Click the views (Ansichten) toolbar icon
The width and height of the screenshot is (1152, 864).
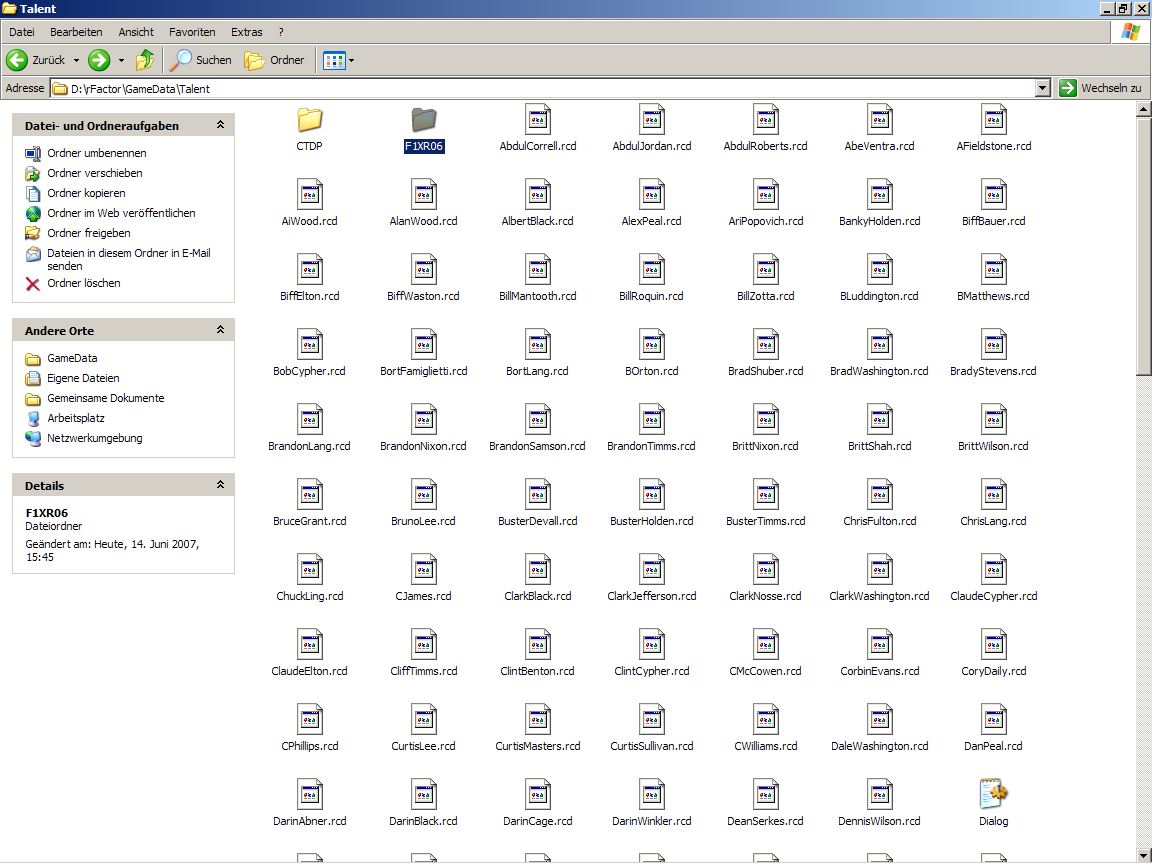(334, 60)
